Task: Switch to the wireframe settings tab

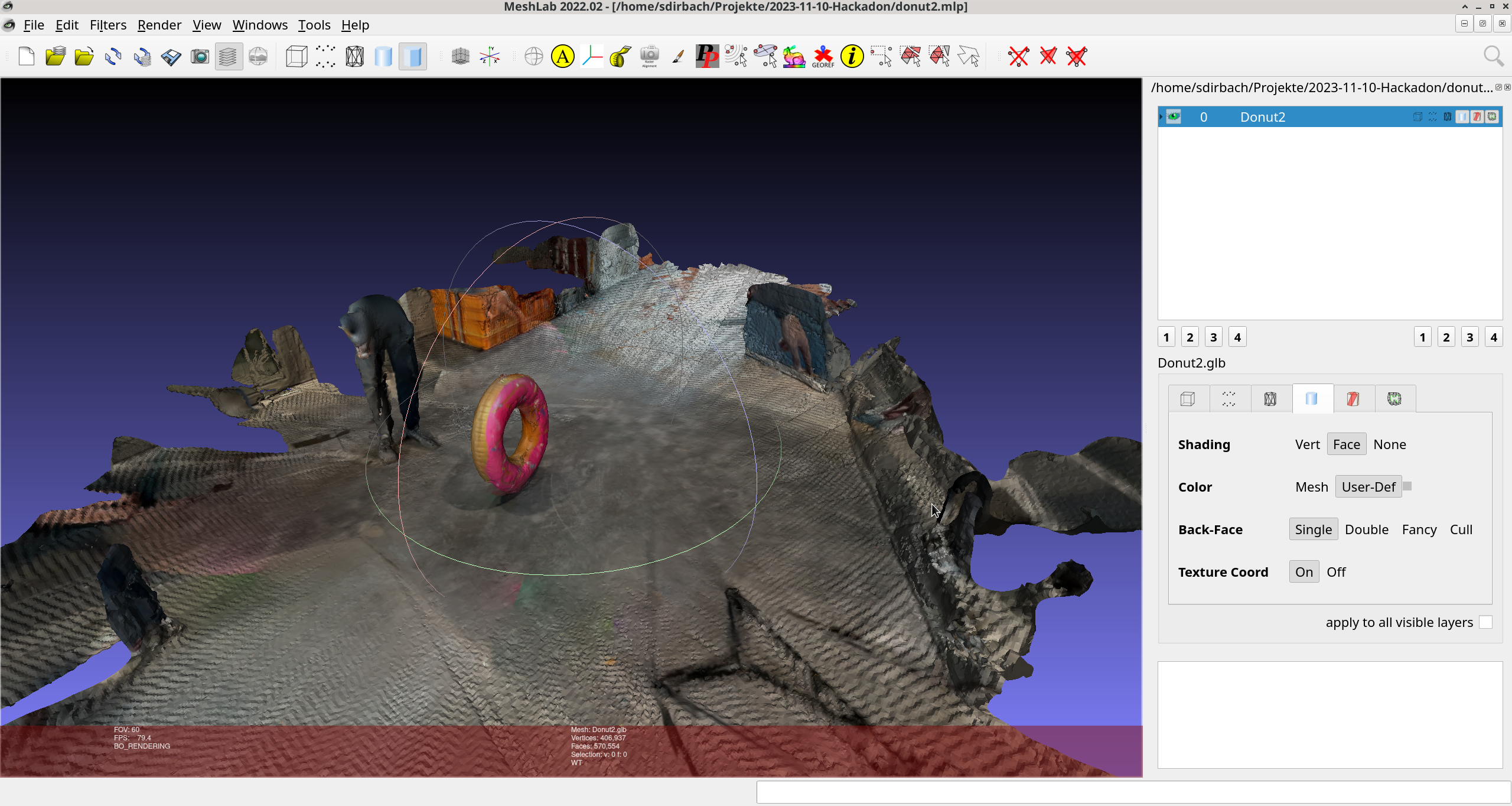Action: pos(1270,399)
